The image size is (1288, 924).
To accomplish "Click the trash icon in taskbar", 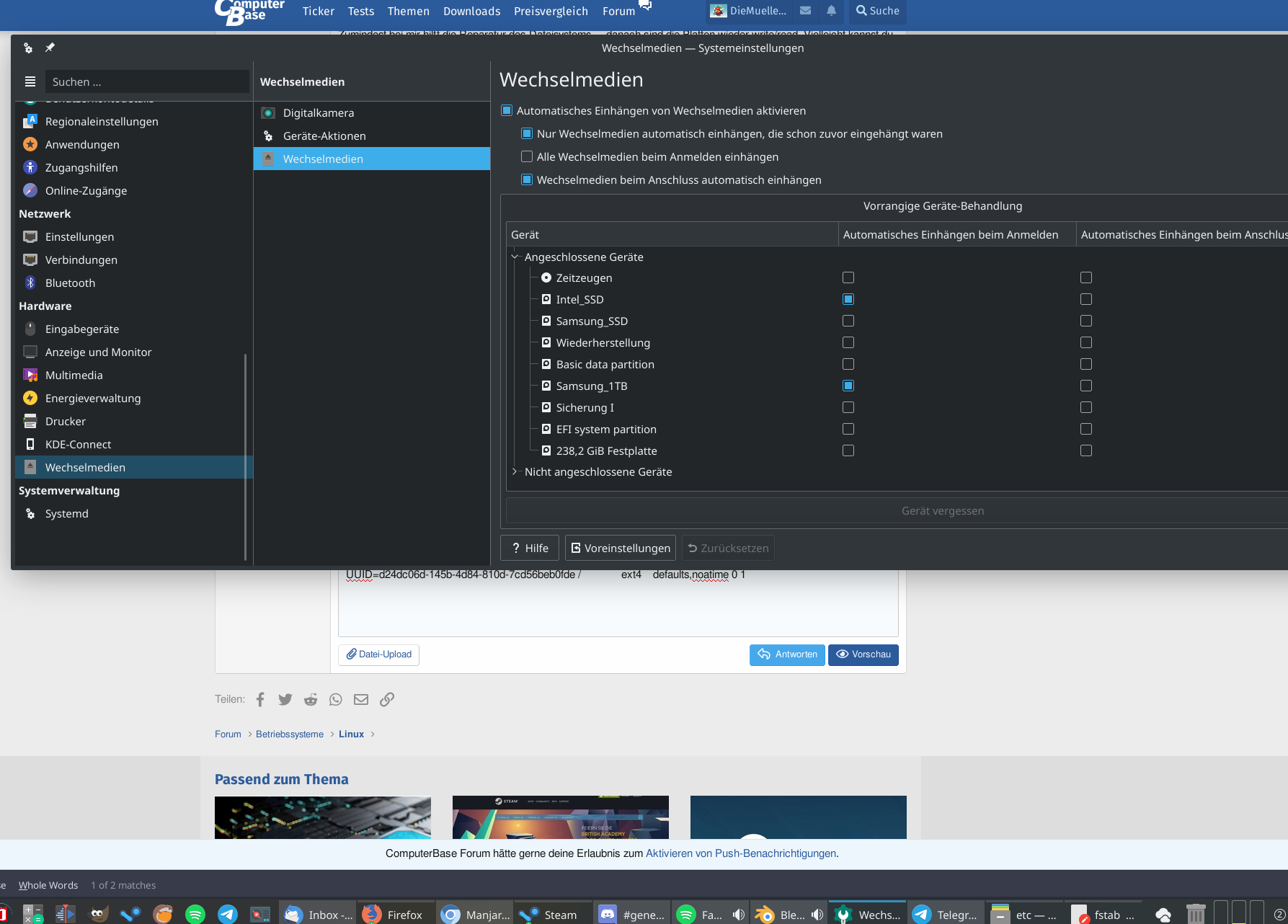I will point(1196,914).
